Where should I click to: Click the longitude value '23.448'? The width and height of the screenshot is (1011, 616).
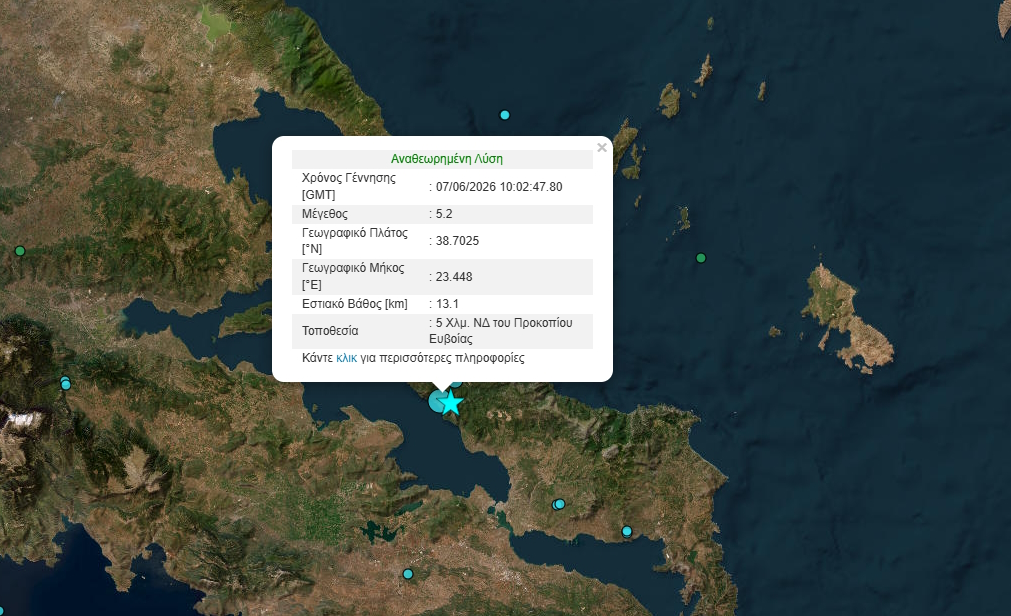454,277
